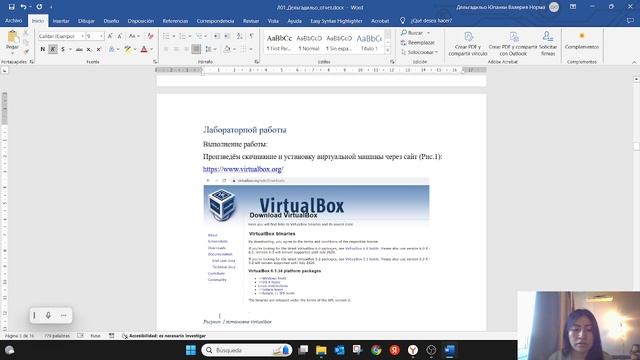Screen dimensions: 640x360
Task: Apply strikethrough formatting
Action: click(79, 49)
